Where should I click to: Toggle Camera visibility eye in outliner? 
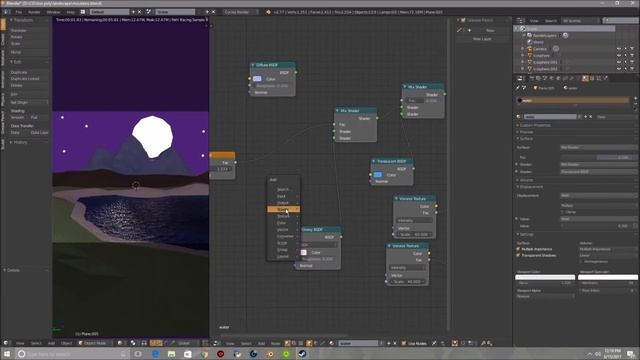point(619,49)
